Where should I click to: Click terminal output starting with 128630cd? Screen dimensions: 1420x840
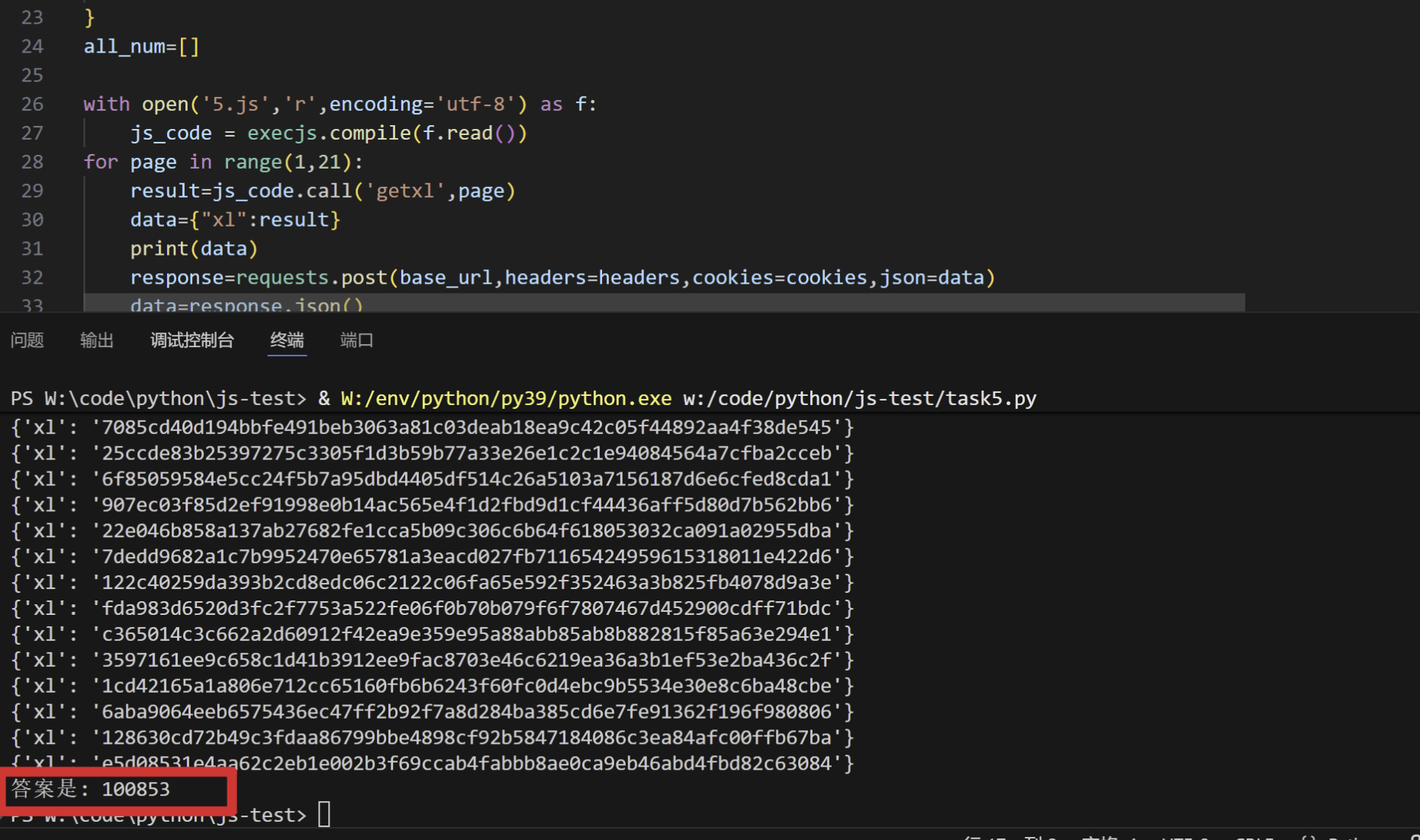(x=432, y=739)
